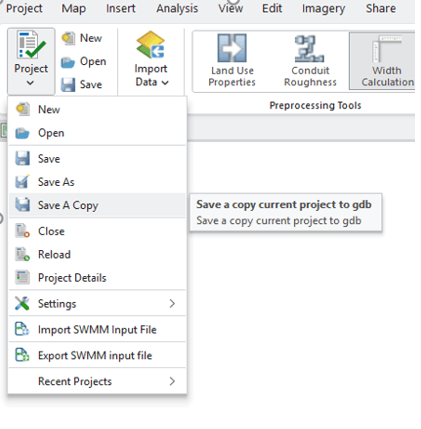Click the Project checklist icon in ribbon
The image size is (421, 429).
click(31, 45)
